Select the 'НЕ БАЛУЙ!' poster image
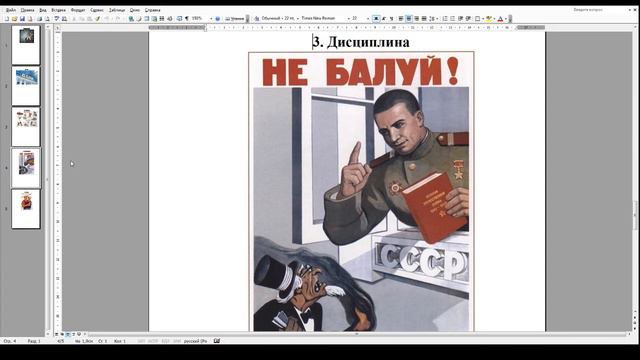640x360 pixels. pos(361,191)
